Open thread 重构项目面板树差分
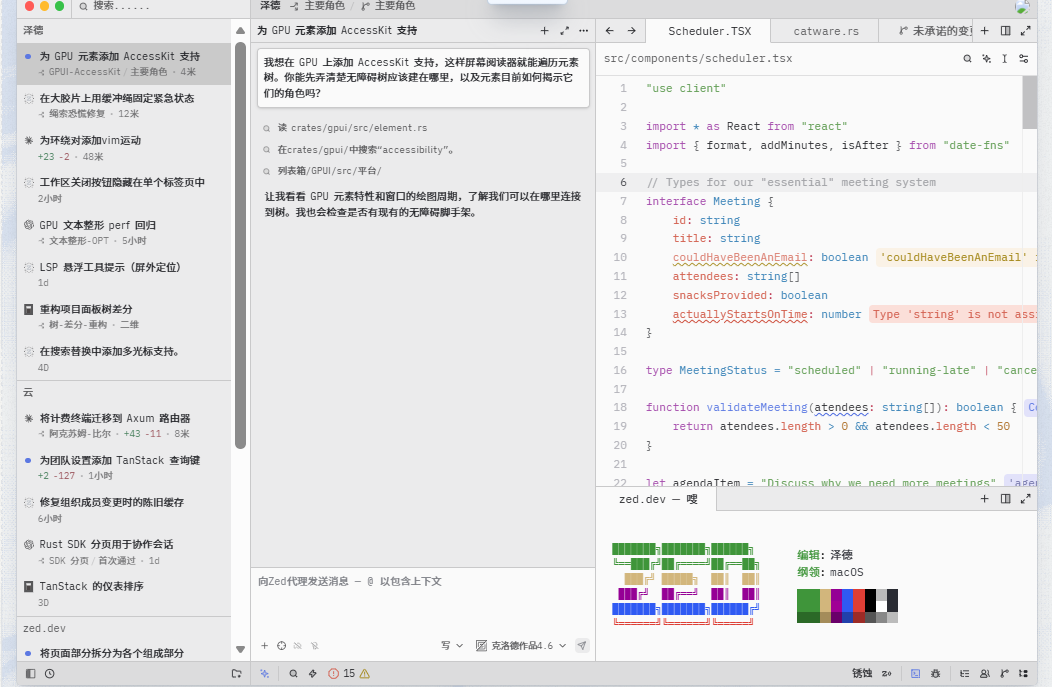1052x687 pixels. [x=123, y=316]
